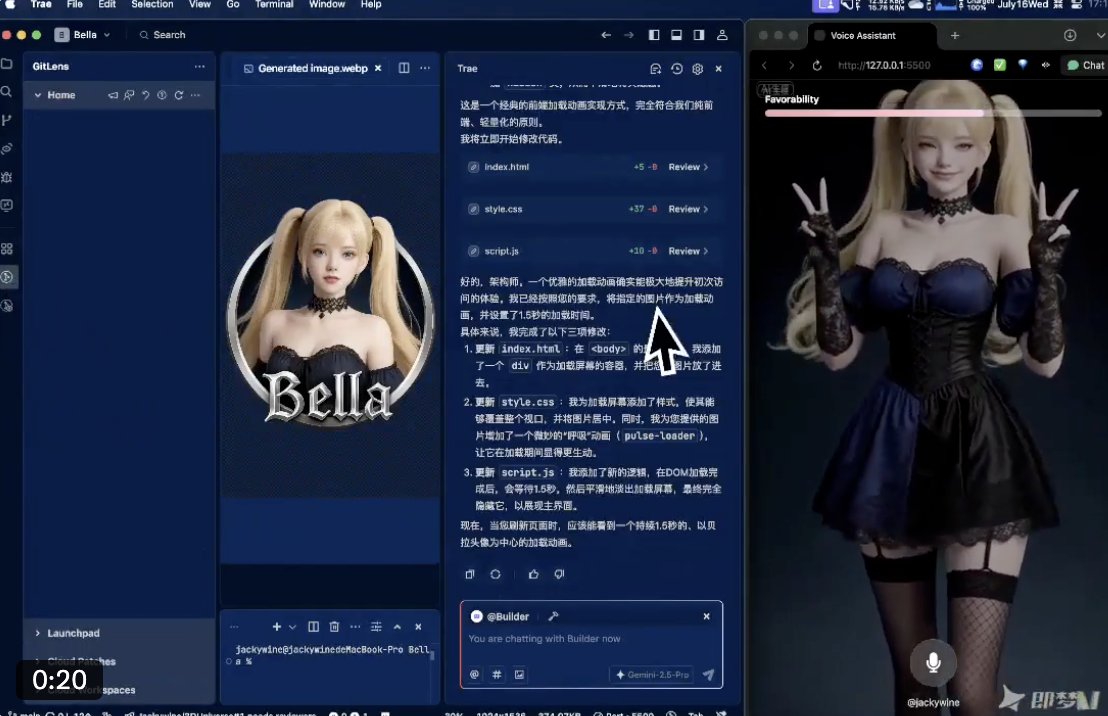Give thumbs down to the response
The width and height of the screenshot is (1108, 716).
pyautogui.click(x=559, y=574)
